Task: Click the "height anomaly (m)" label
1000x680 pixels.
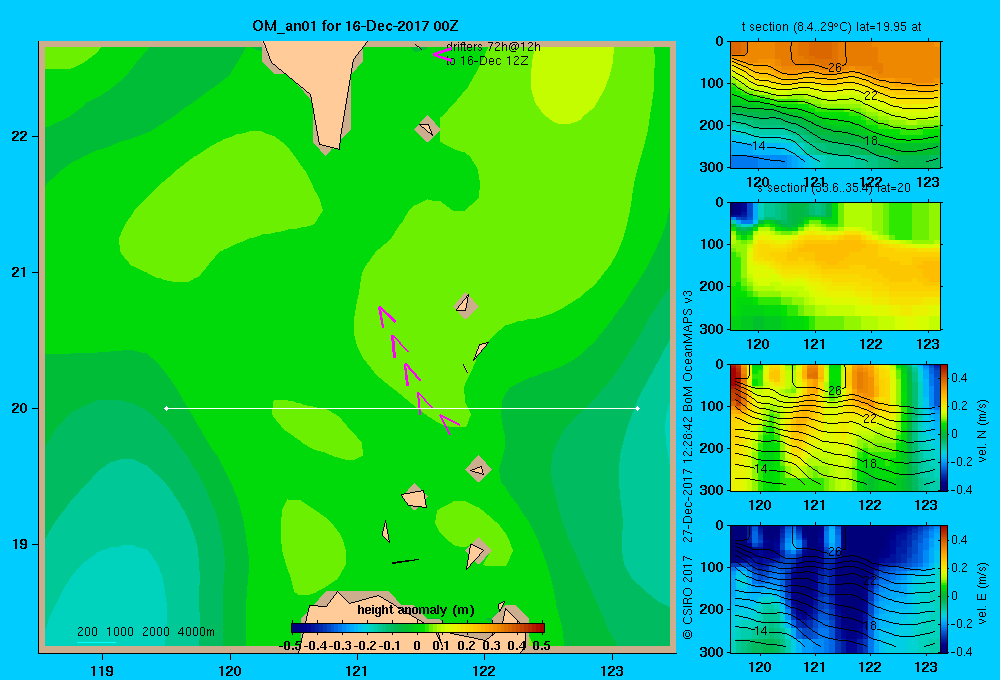Action: [x=416, y=610]
